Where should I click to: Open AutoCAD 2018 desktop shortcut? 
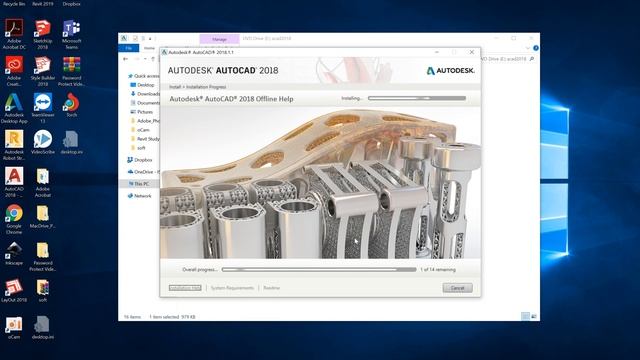14,182
